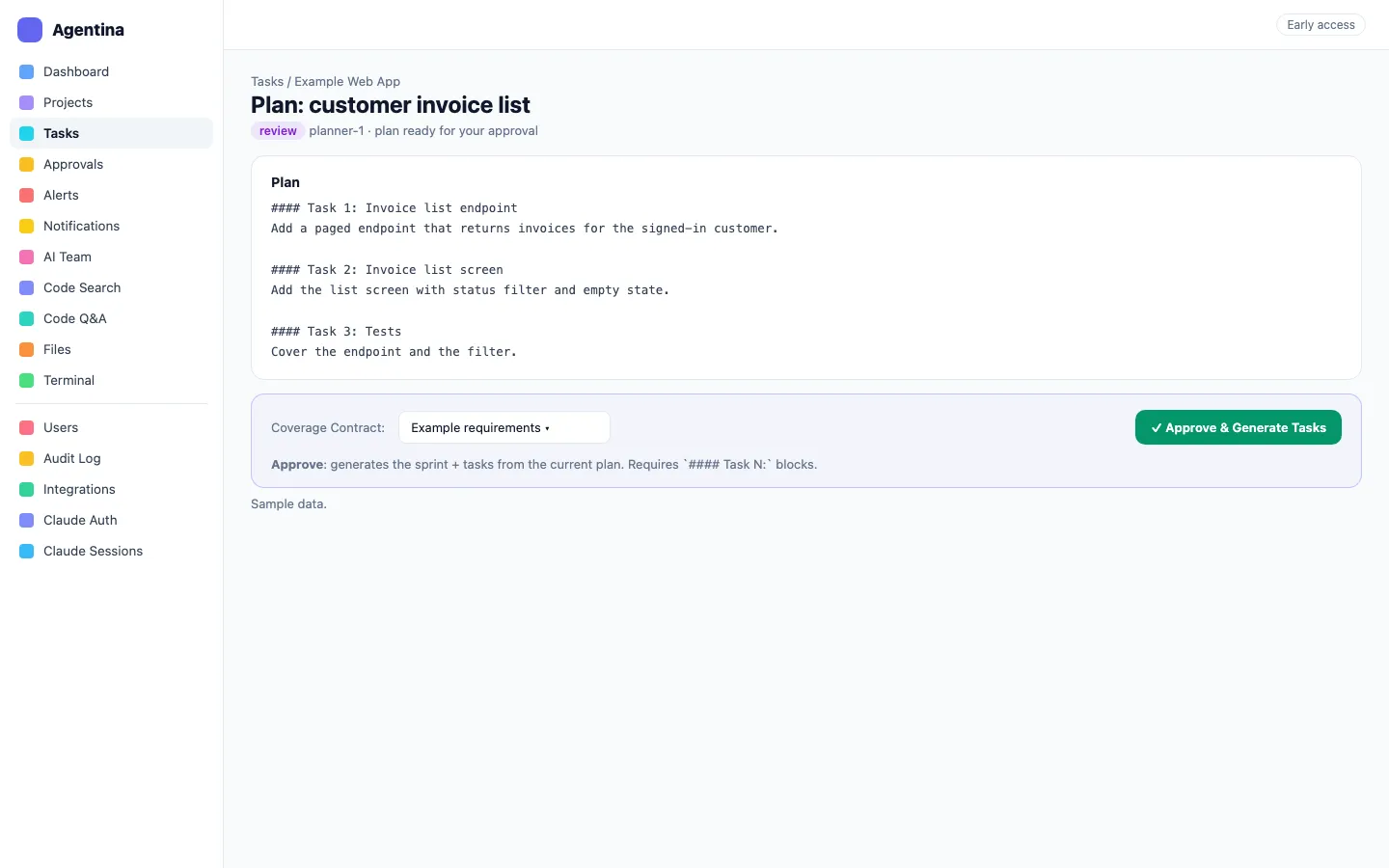Click 'Cover the endpoint and the filter.' text
Image resolution: width=1389 pixels, height=868 pixels.
point(395,352)
